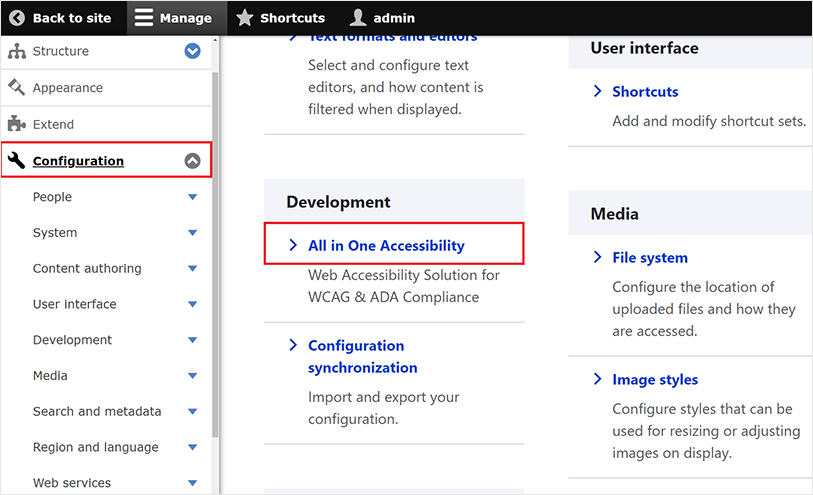
Task: Select User interface sidebar item
Action: click(x=75, y=304)
